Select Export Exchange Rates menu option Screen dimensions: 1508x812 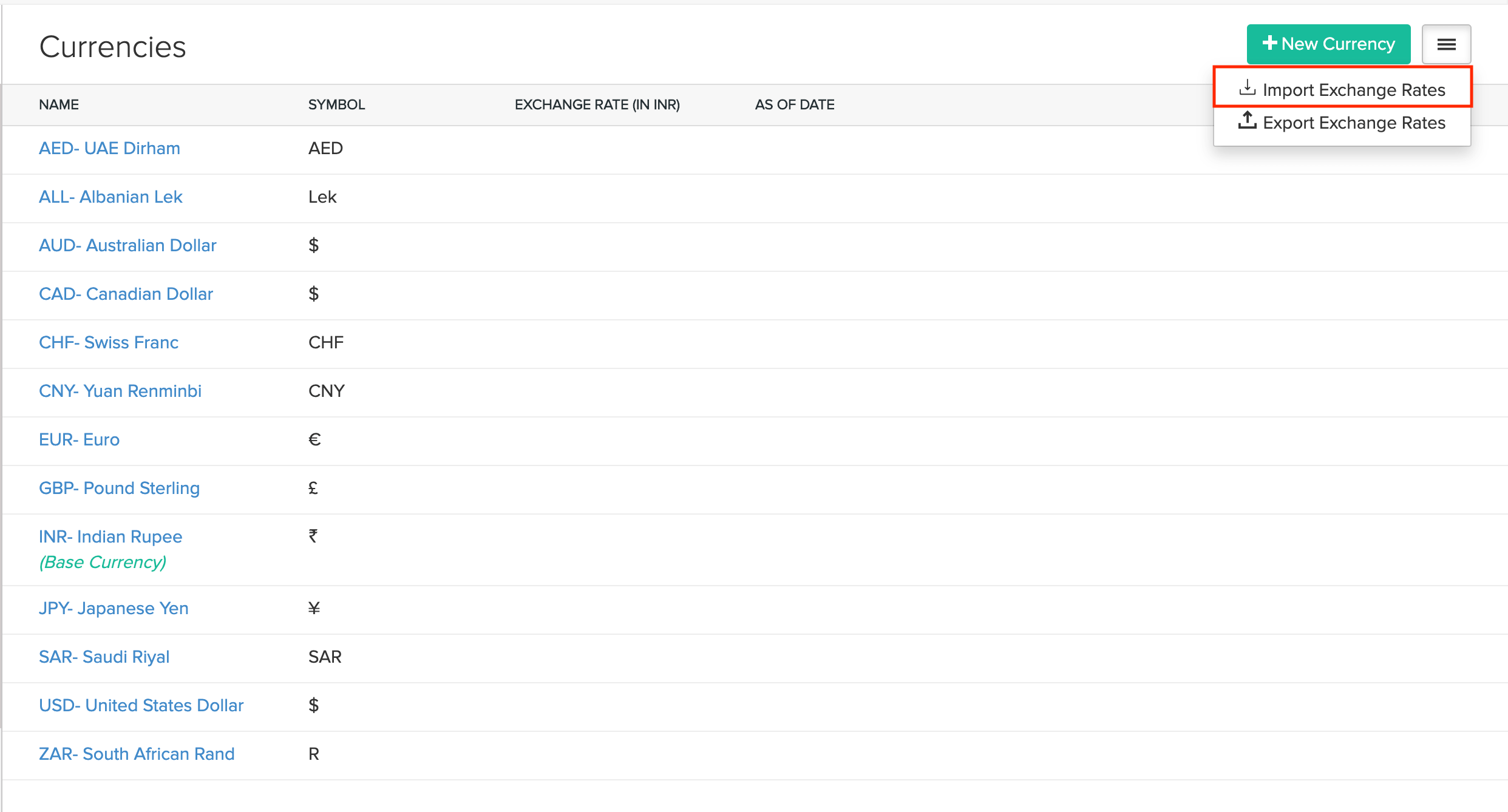[1353, 123]
